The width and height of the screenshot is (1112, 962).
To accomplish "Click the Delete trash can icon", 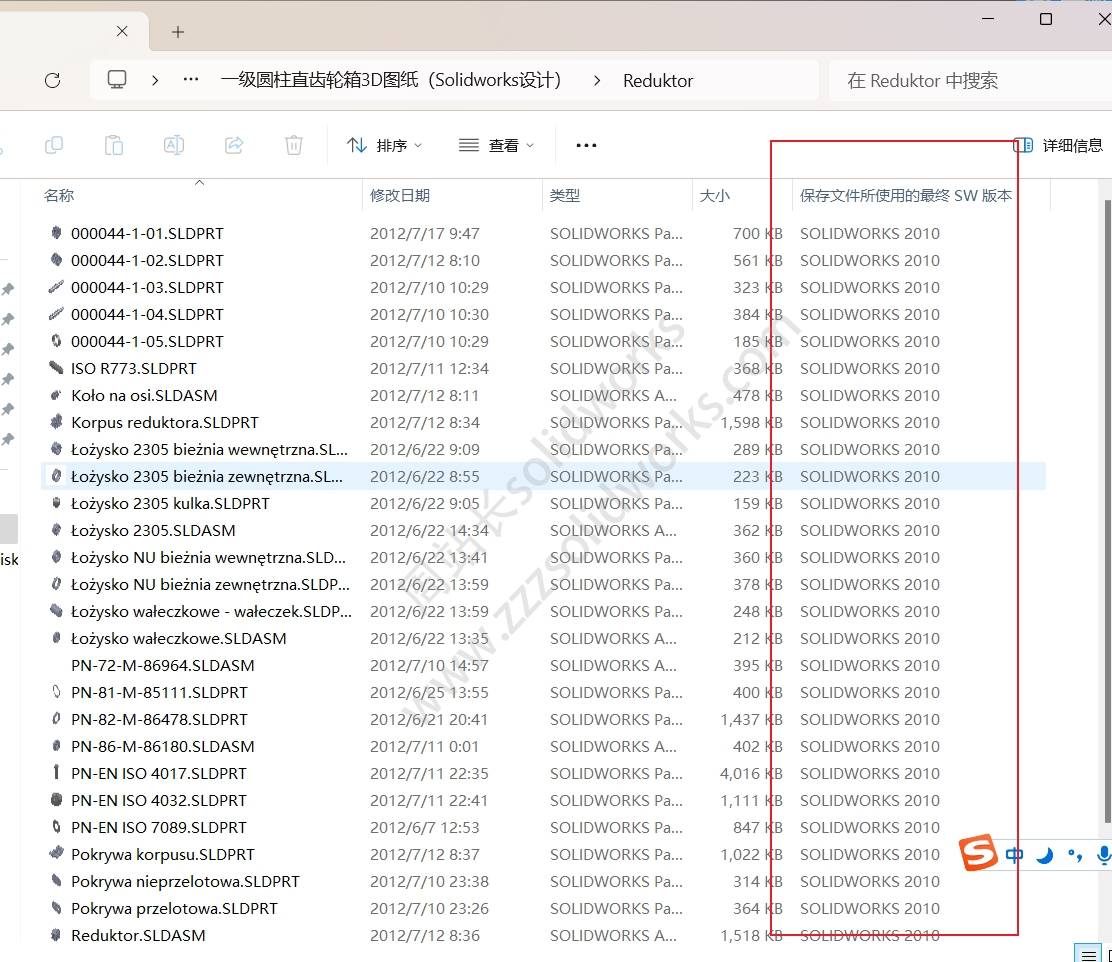I will click(x=294, y=146).
